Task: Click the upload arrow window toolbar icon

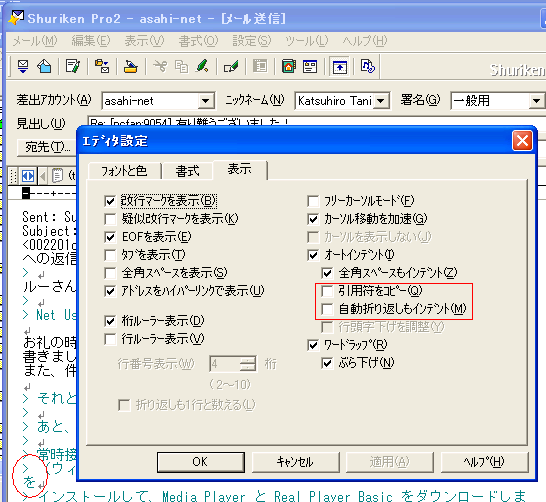Action: point(339,66)
